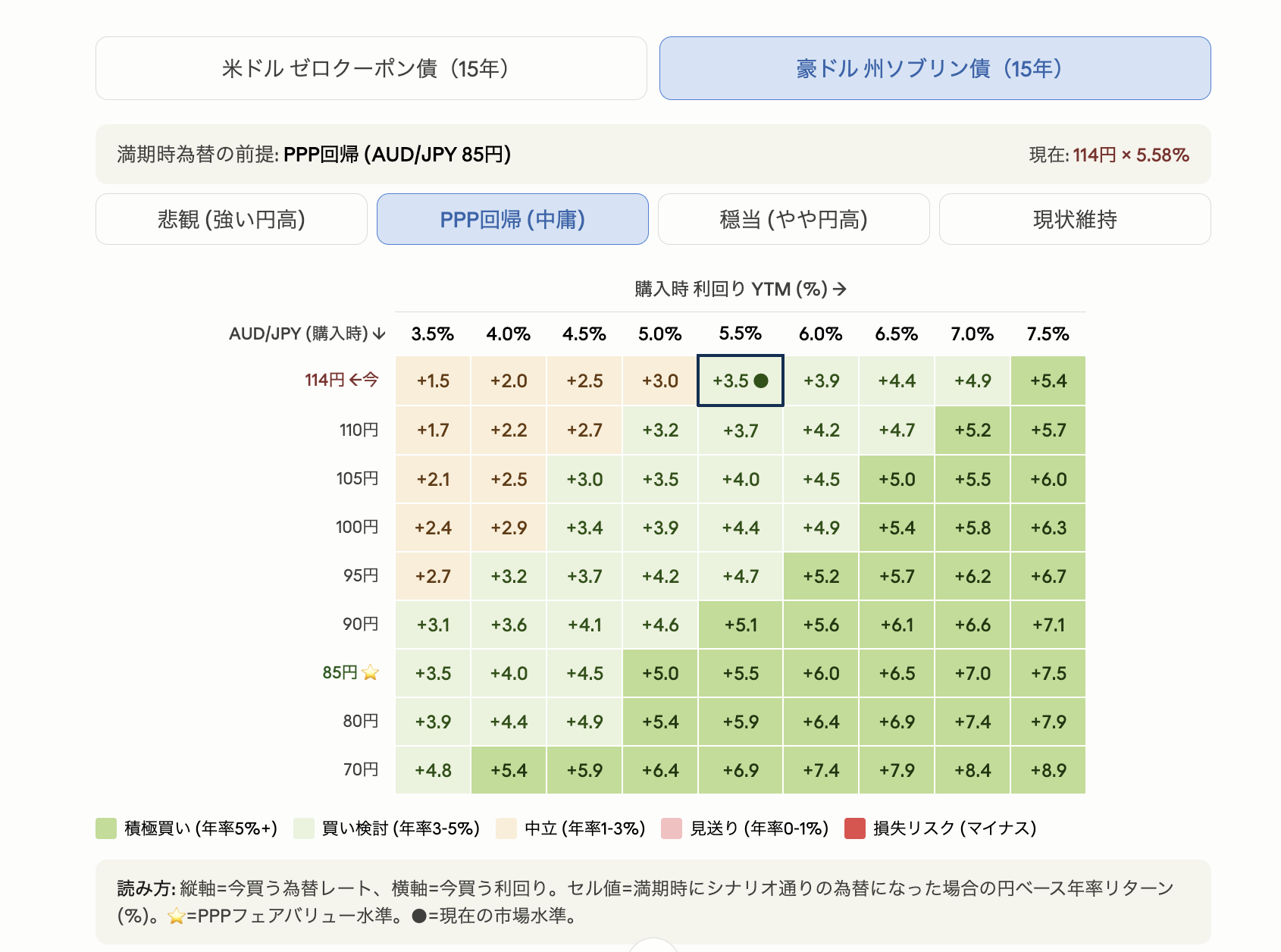Select the +8.9 cell in 70円 row
The width and height of the screenshot is (1281, 952).
1048,770
